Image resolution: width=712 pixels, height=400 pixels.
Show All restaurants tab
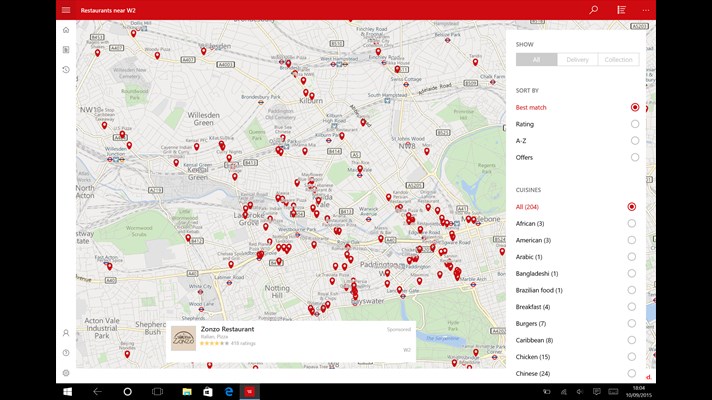(536, 59)
